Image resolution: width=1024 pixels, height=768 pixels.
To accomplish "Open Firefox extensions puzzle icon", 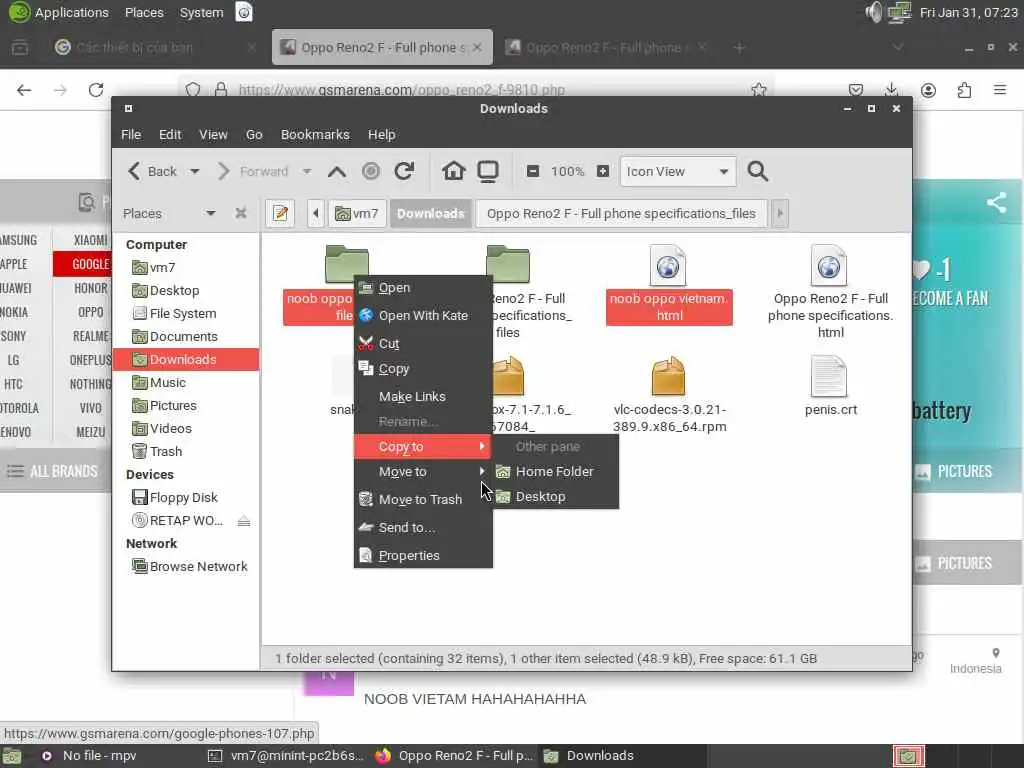I will 964,90.
